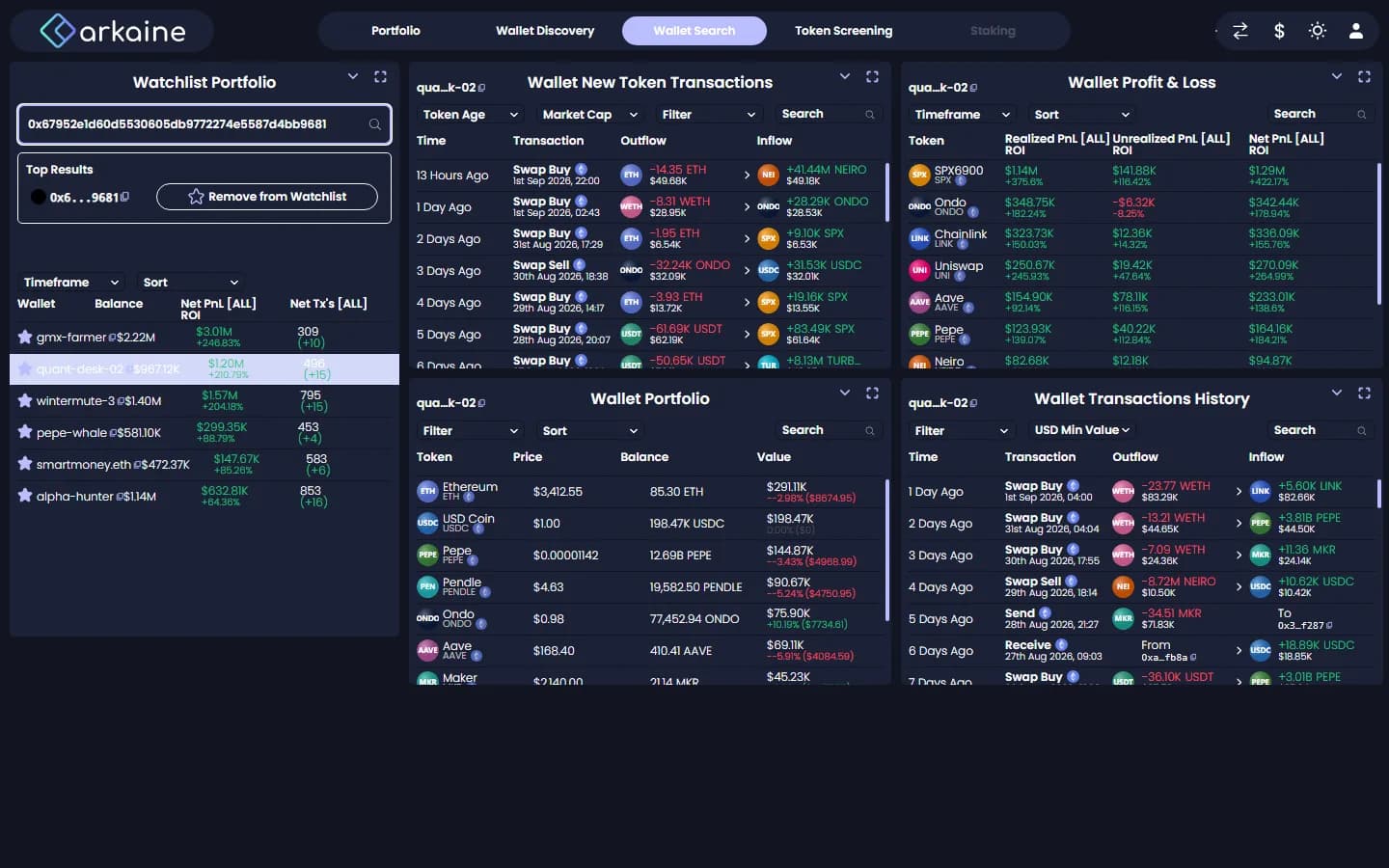
Task: Open the user profile icon
Action: [1356, 31]
